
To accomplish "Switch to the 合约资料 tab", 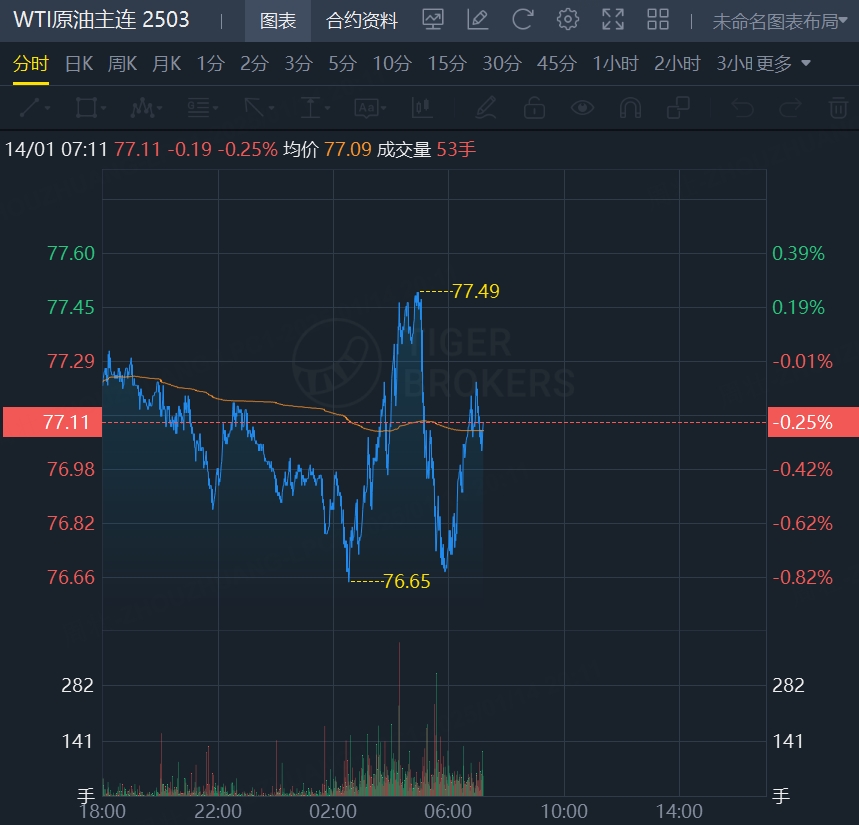I will tap(362, 20).
